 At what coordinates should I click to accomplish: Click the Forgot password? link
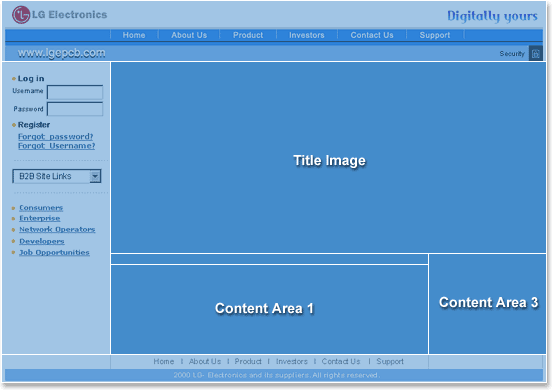[x=56, y=136]
